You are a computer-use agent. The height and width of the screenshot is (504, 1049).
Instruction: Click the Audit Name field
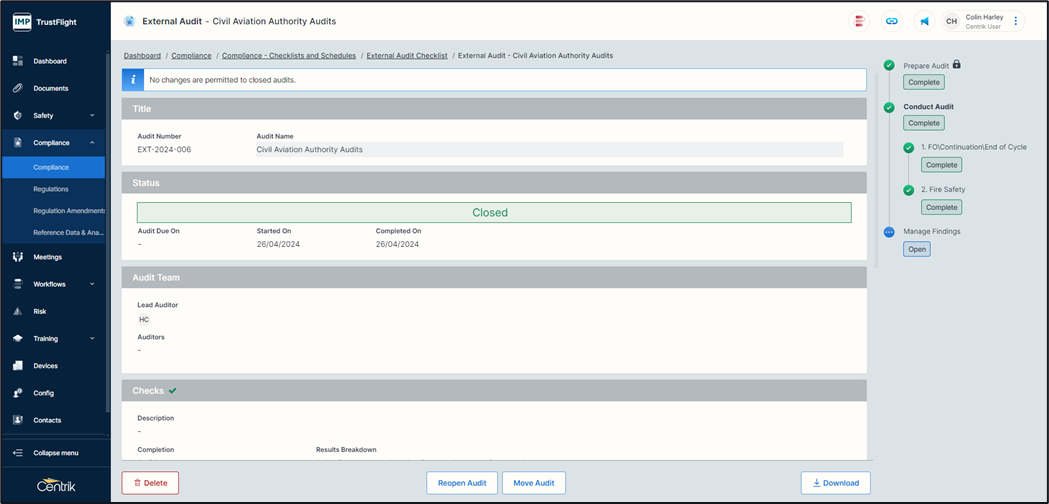click(x=549, y=150)
